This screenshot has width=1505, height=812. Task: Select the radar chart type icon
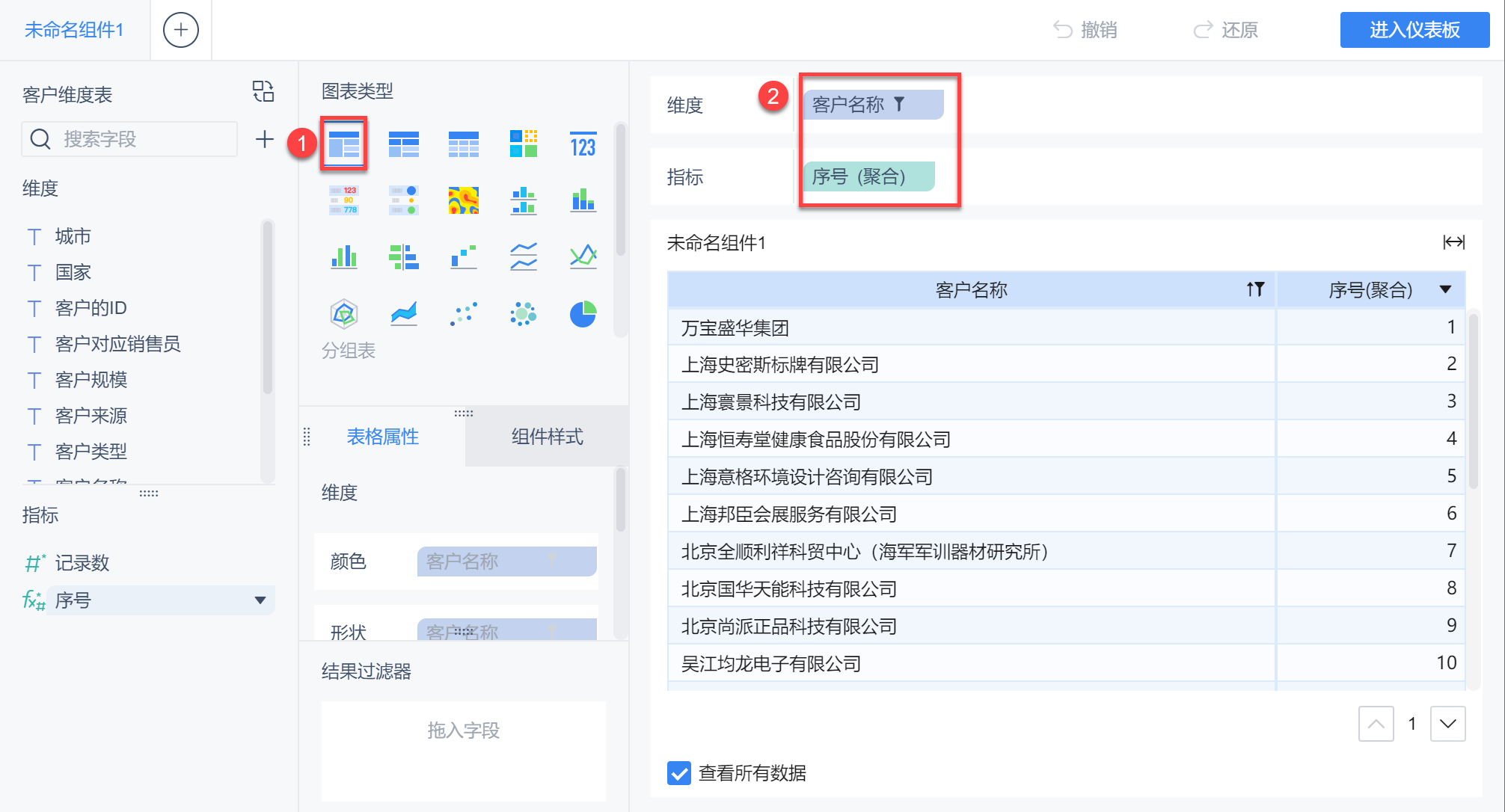pos(344,314)
